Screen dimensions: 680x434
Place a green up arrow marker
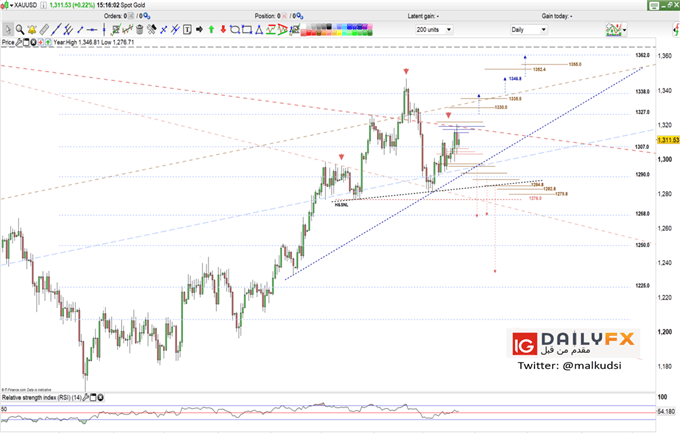coord(211,29)
